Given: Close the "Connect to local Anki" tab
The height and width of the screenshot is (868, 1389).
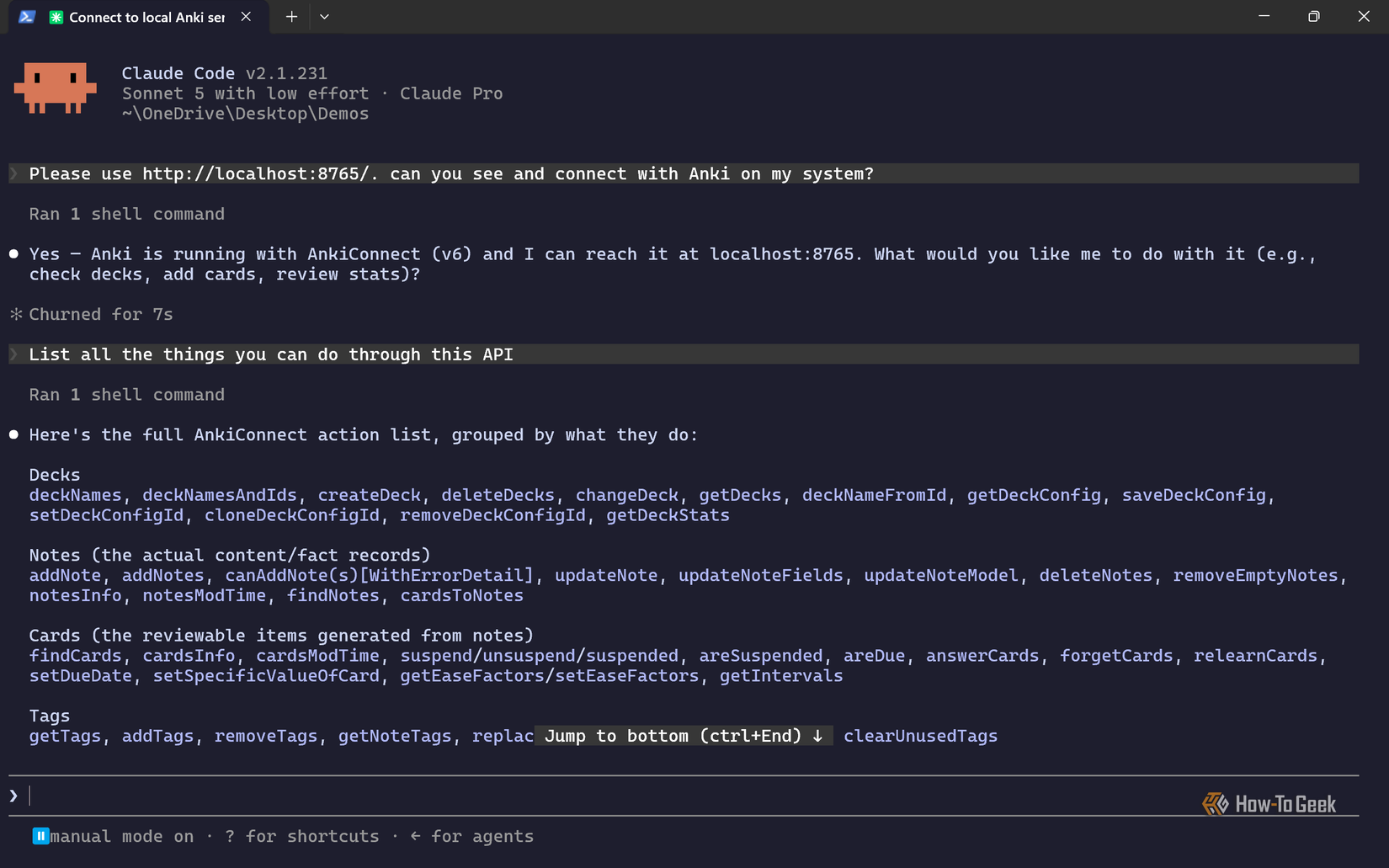Looking at the screenshot, I should click(x=246, y=17).
